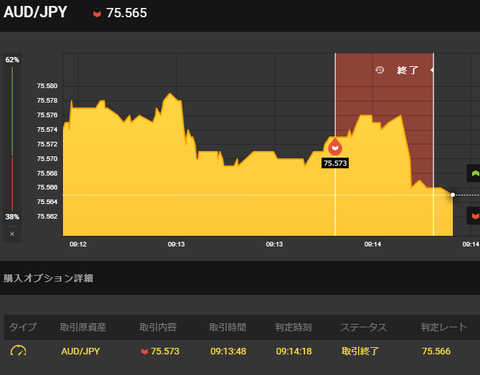480x375 pixels.
Task: Click the 38% sentiment value
Action: [x=12, y=217]
